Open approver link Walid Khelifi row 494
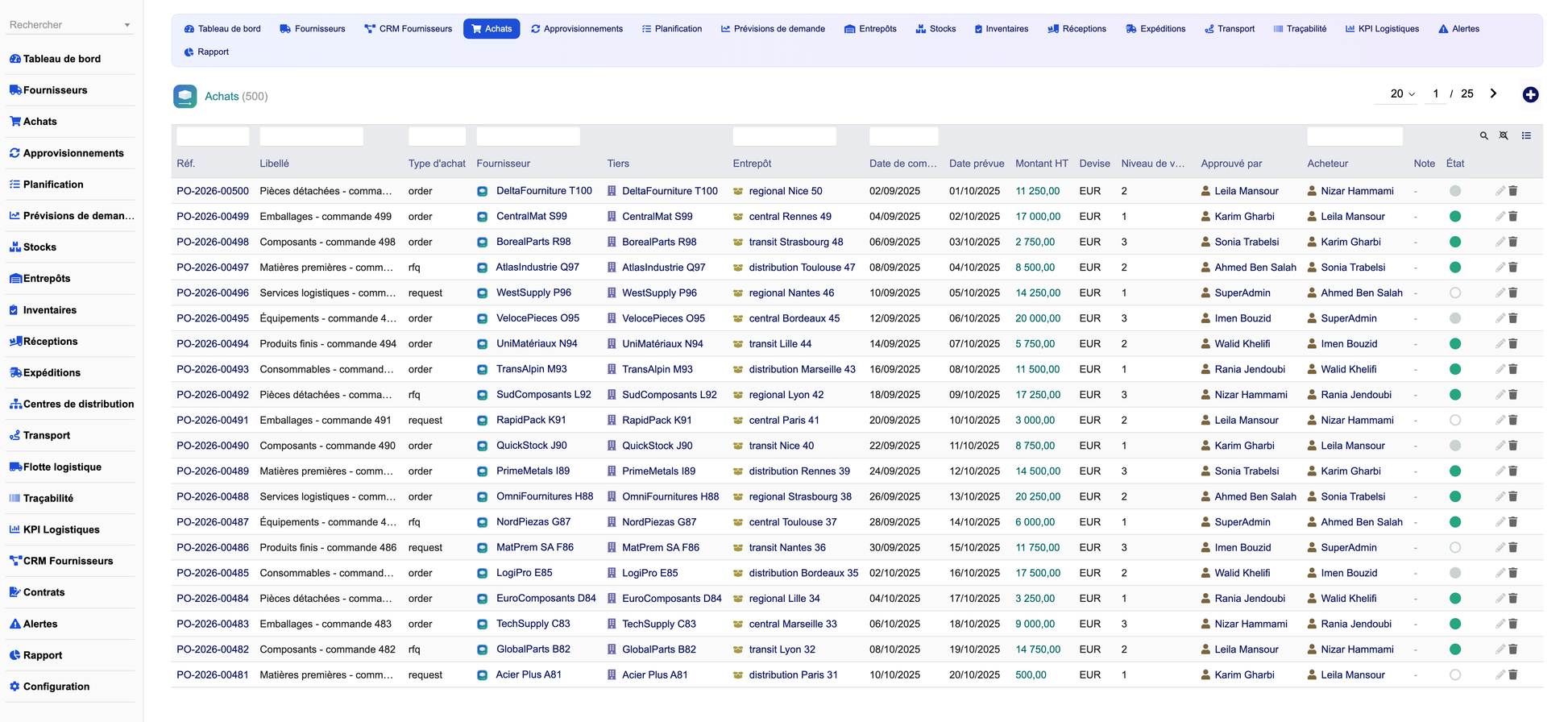The height and width of the screenshot is (722, 1568). click(x=1242, y=344)
